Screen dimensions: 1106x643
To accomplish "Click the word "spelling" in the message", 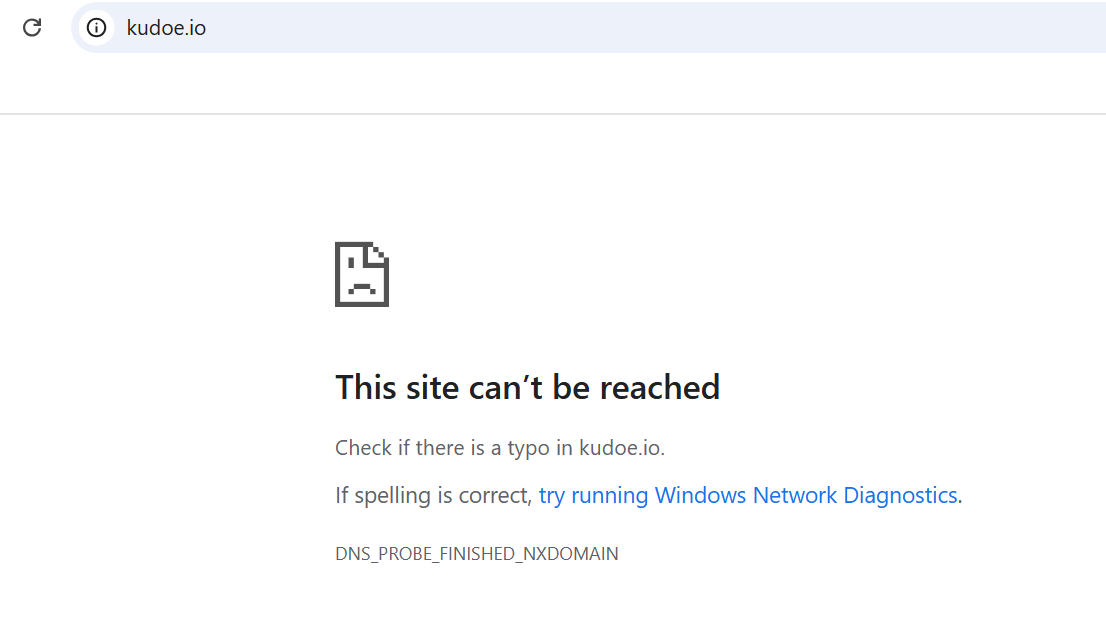I will coord(391,495).
